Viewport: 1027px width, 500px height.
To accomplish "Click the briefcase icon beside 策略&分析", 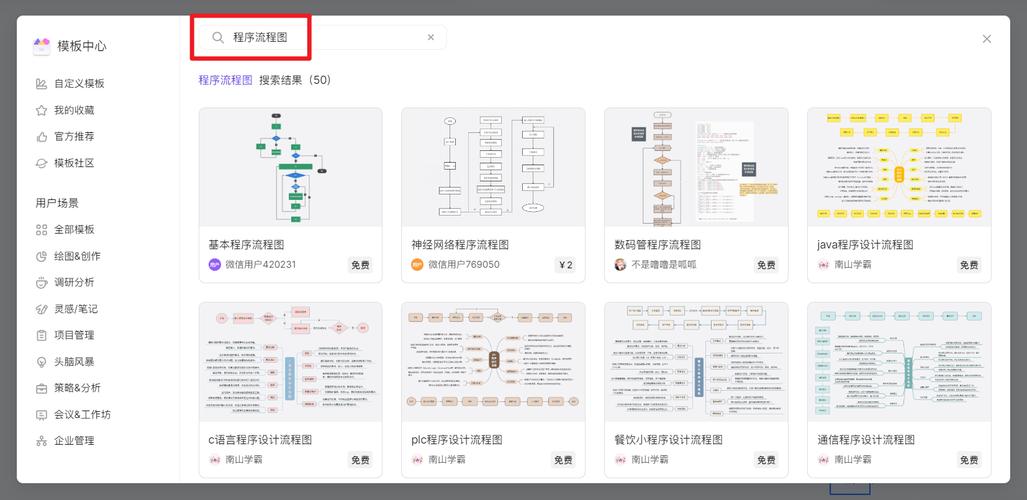I will (41, 388).
